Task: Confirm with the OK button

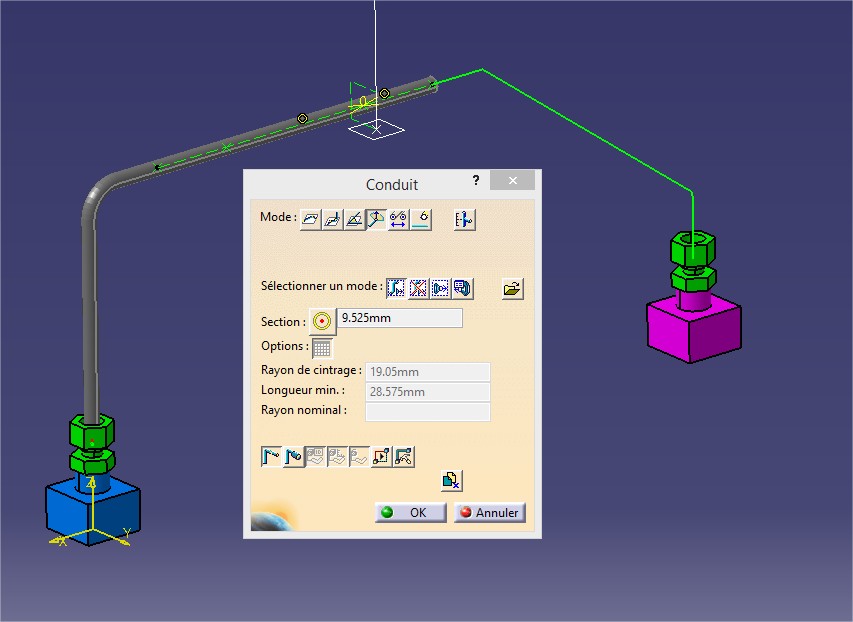Action: tap(411, 513)
